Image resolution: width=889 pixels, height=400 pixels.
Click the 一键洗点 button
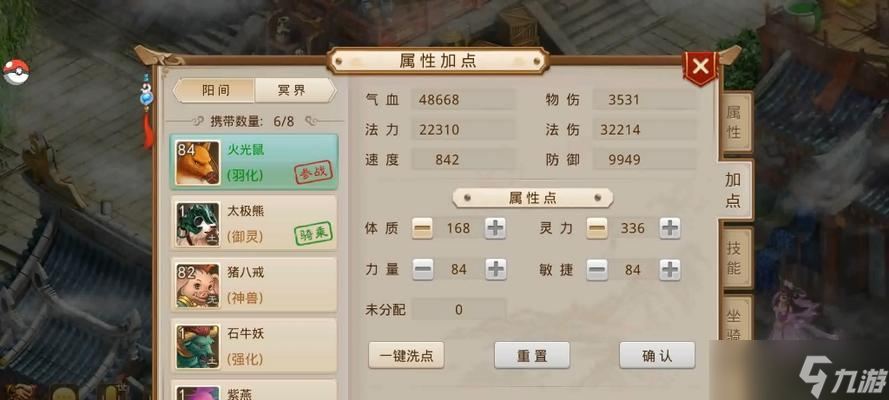(x=407, y=355)
